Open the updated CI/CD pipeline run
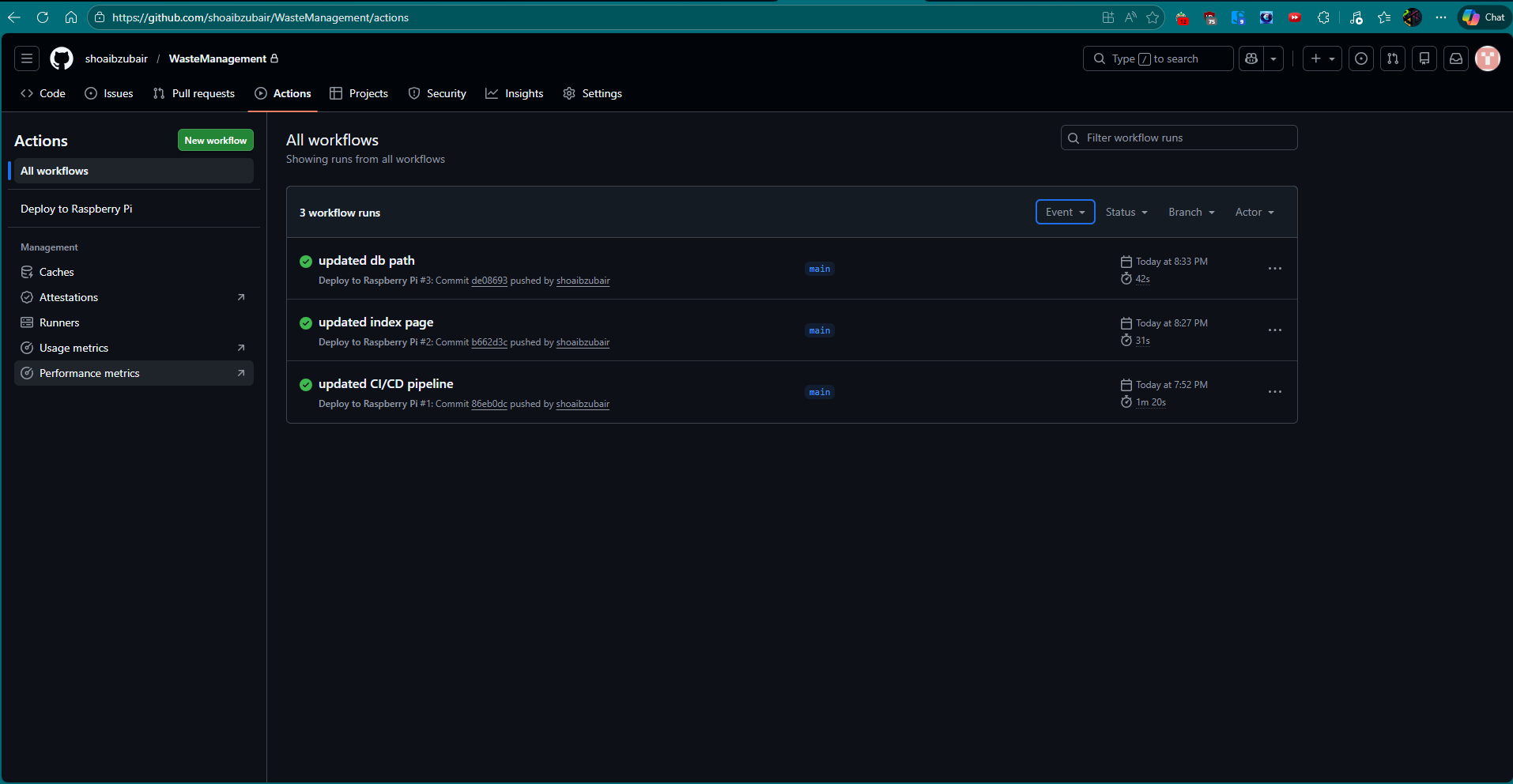 click(386, 383)
